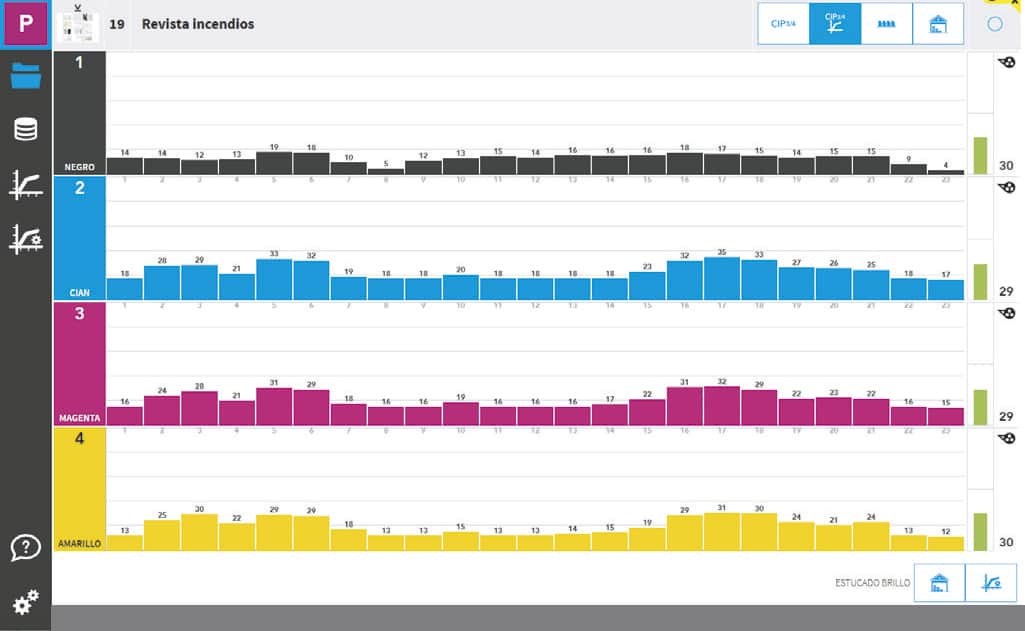Click the Negro row link icon

pos(1007,62)
